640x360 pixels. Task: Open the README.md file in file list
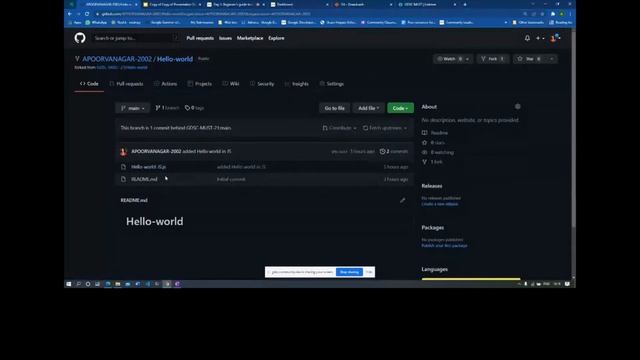tap(144, 179)
